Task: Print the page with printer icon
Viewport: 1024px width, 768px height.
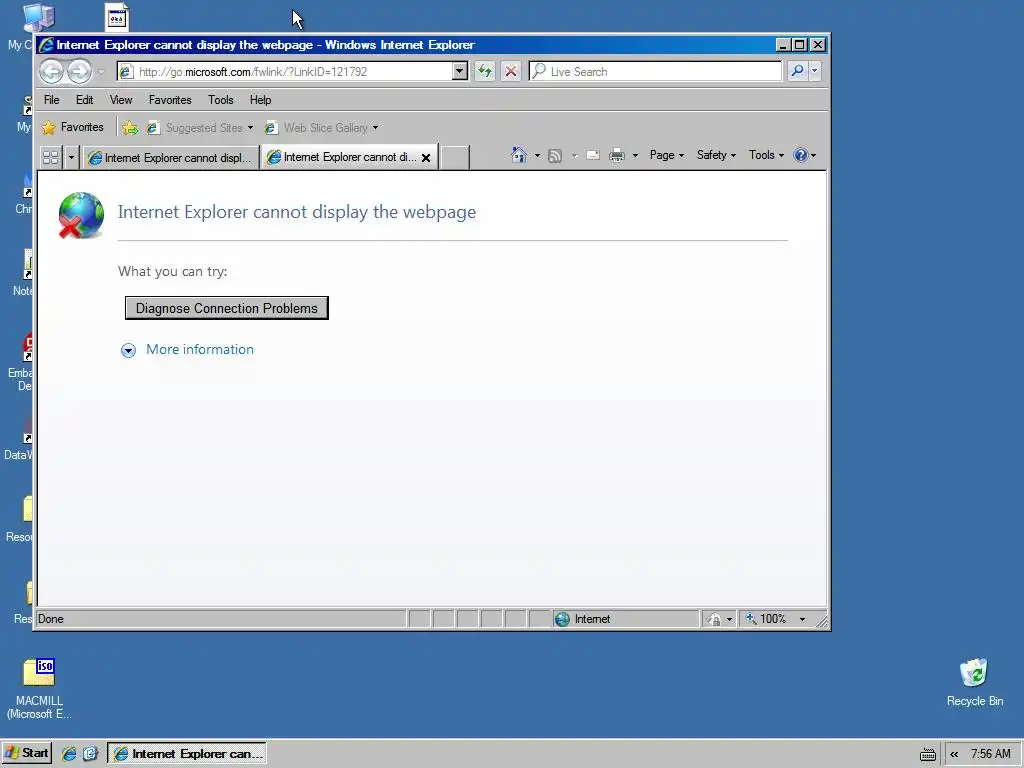Action: pyautogui.click(x=616, y=155)
